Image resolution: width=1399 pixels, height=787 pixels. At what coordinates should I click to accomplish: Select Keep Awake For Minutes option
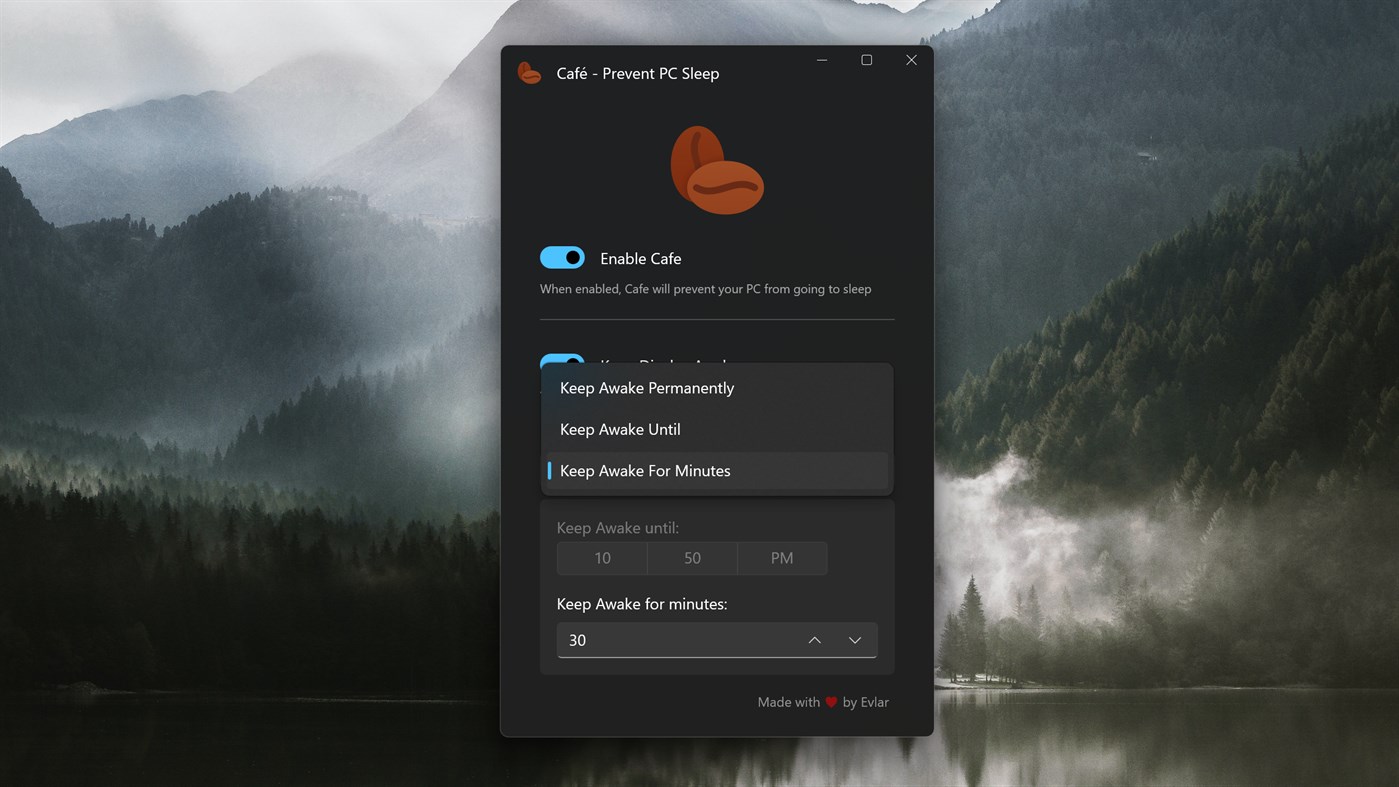[645, 470]
